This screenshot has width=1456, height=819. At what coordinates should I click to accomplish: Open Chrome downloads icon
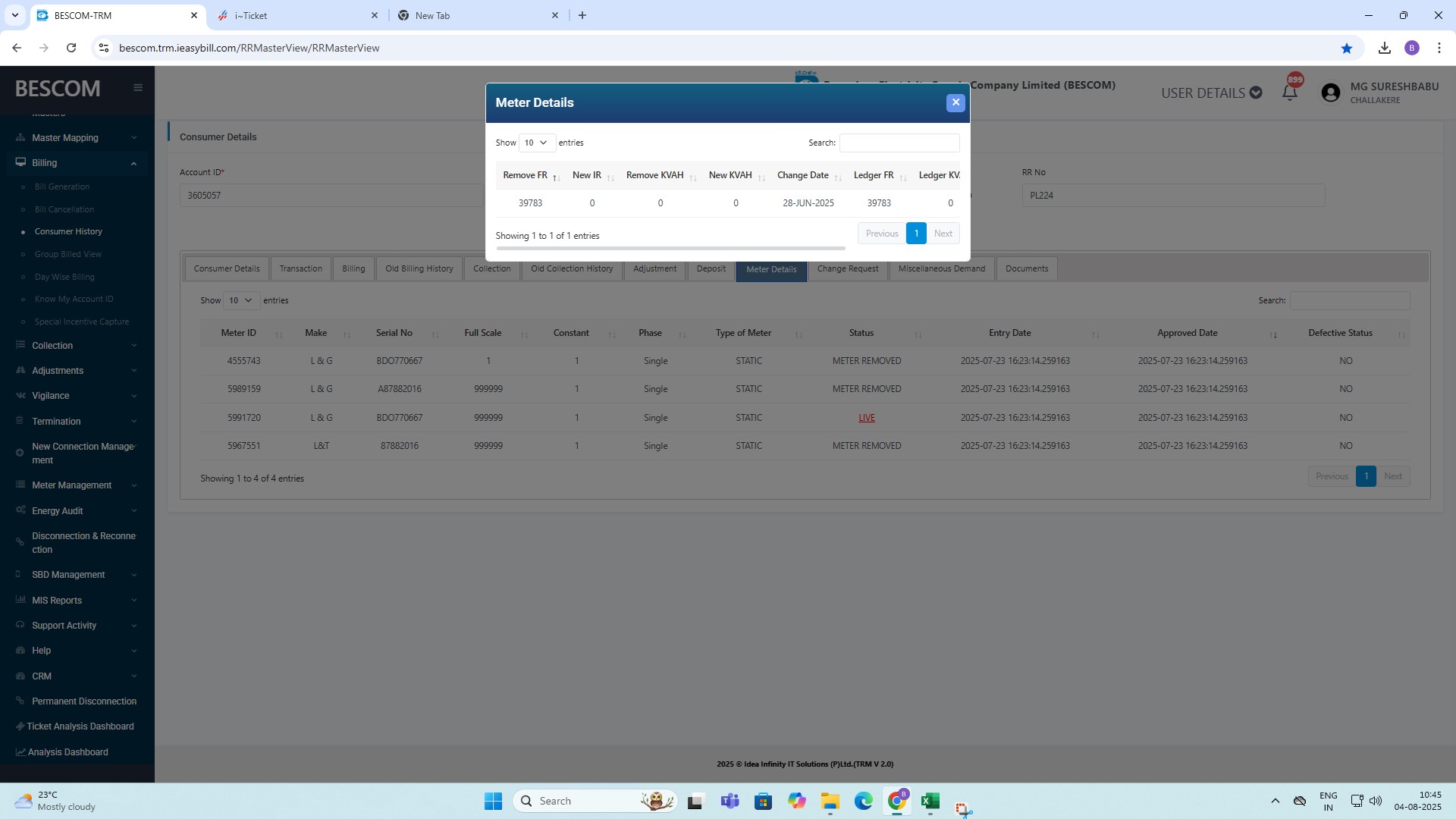(1385, 48)
